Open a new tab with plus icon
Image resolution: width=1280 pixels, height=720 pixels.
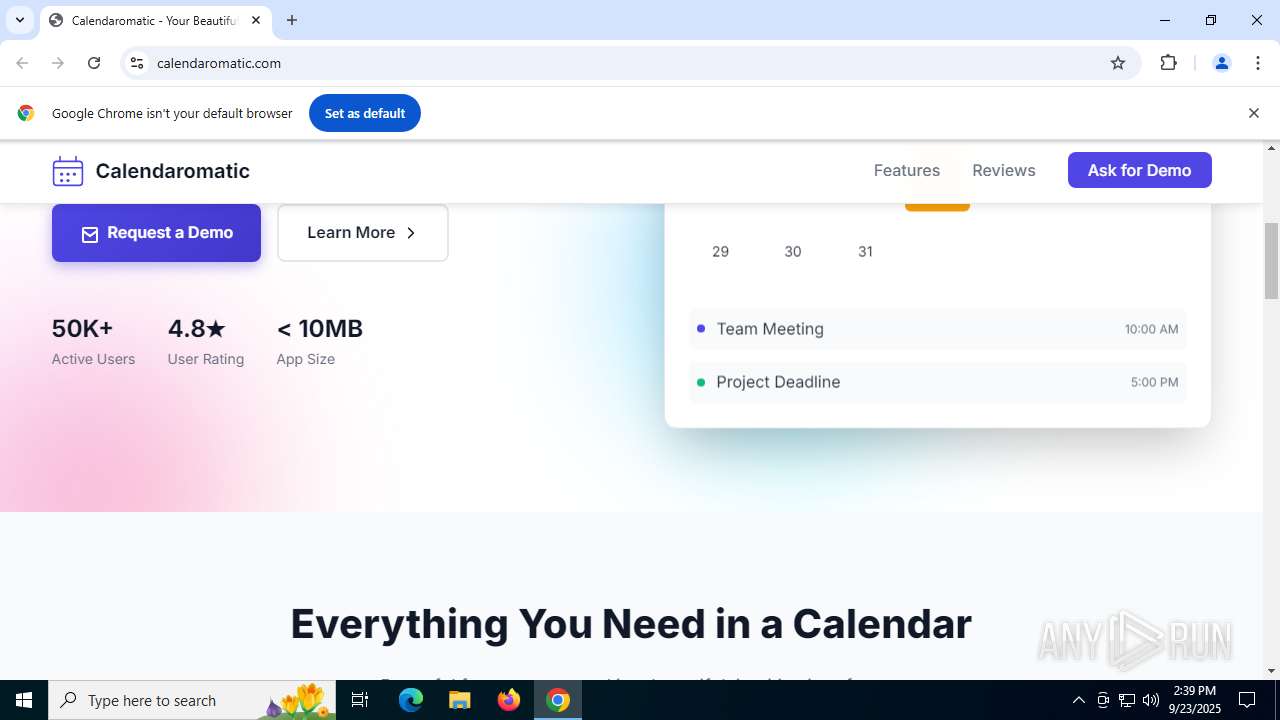click(292, 20)
